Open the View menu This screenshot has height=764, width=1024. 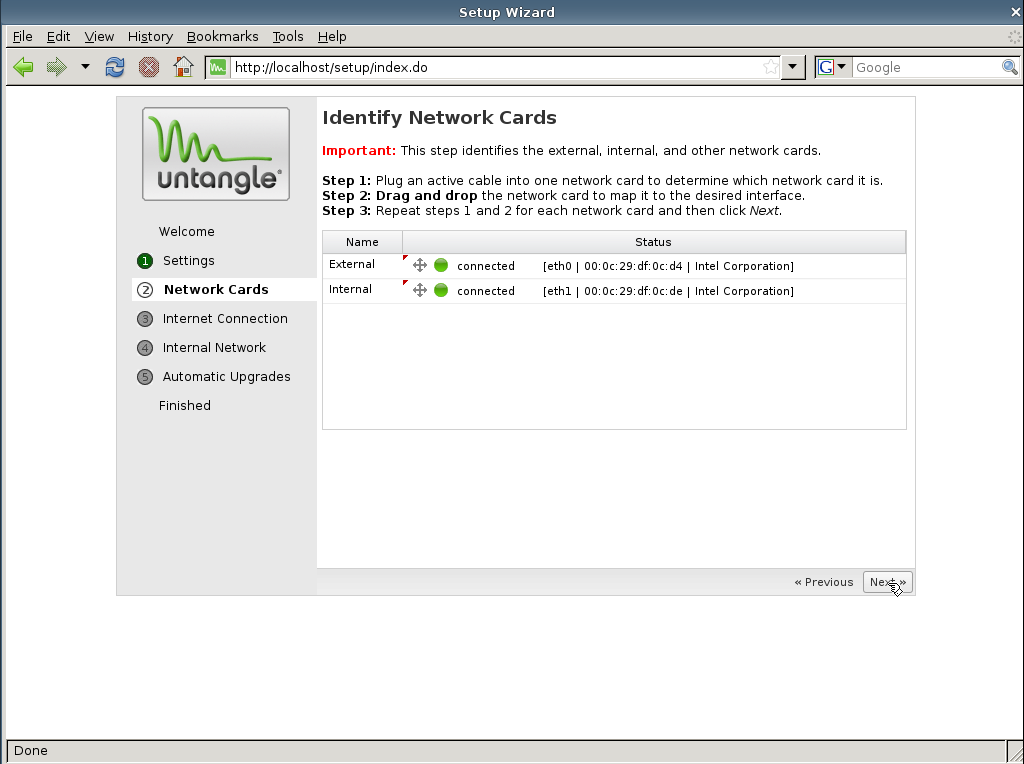99,37
